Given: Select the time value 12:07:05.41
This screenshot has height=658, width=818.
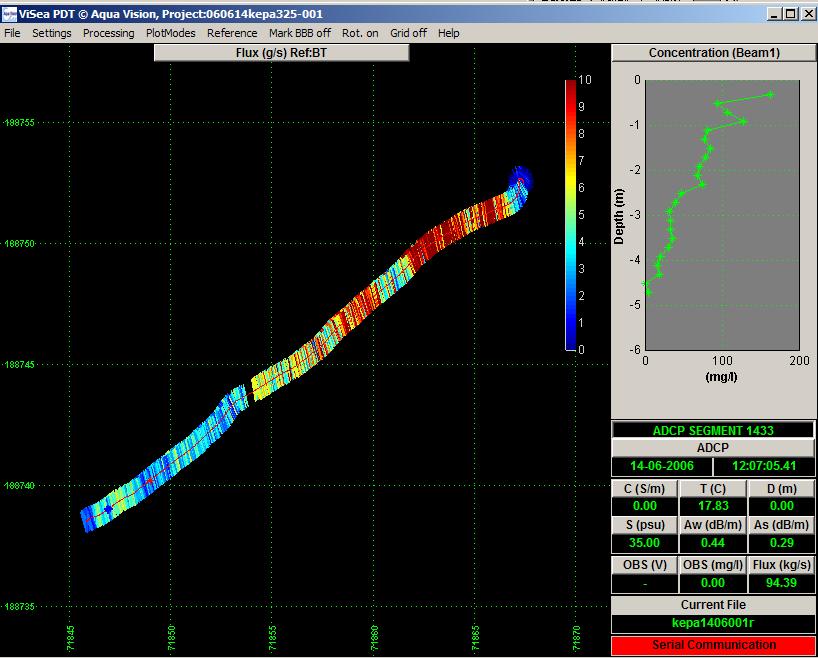Looking at the screenshot, I should click(764, 466).
